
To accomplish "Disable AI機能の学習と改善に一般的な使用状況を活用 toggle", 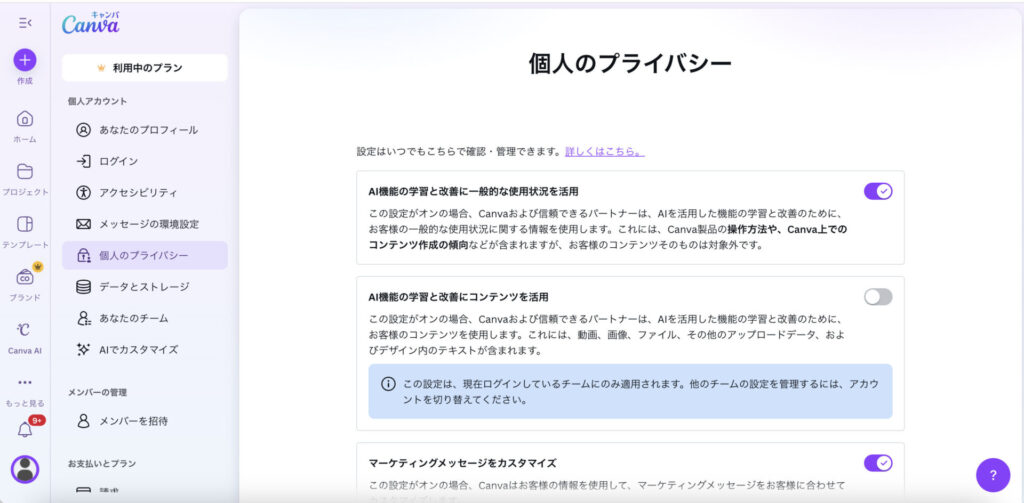I will 877,191.
